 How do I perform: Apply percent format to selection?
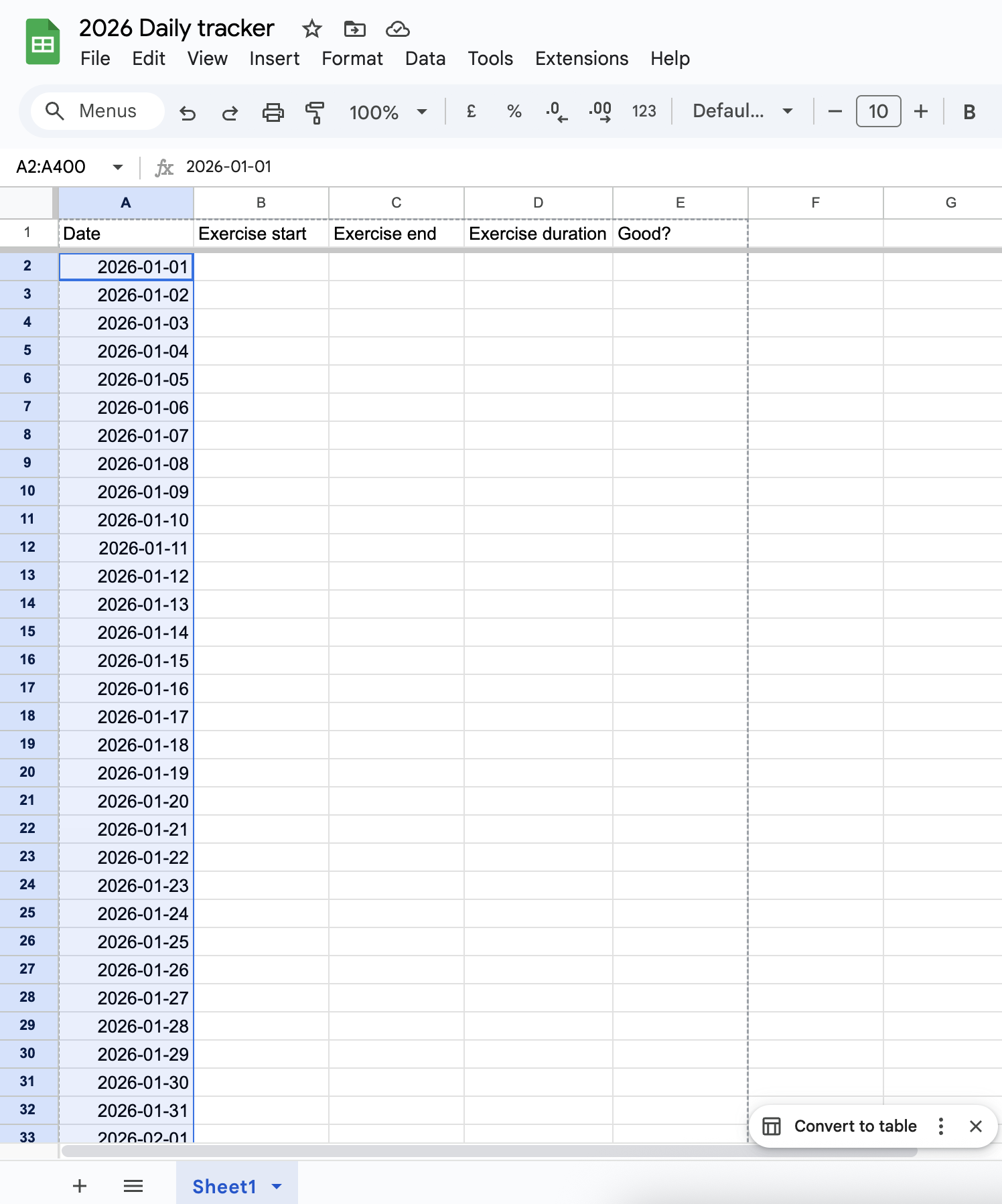[514, 111]
